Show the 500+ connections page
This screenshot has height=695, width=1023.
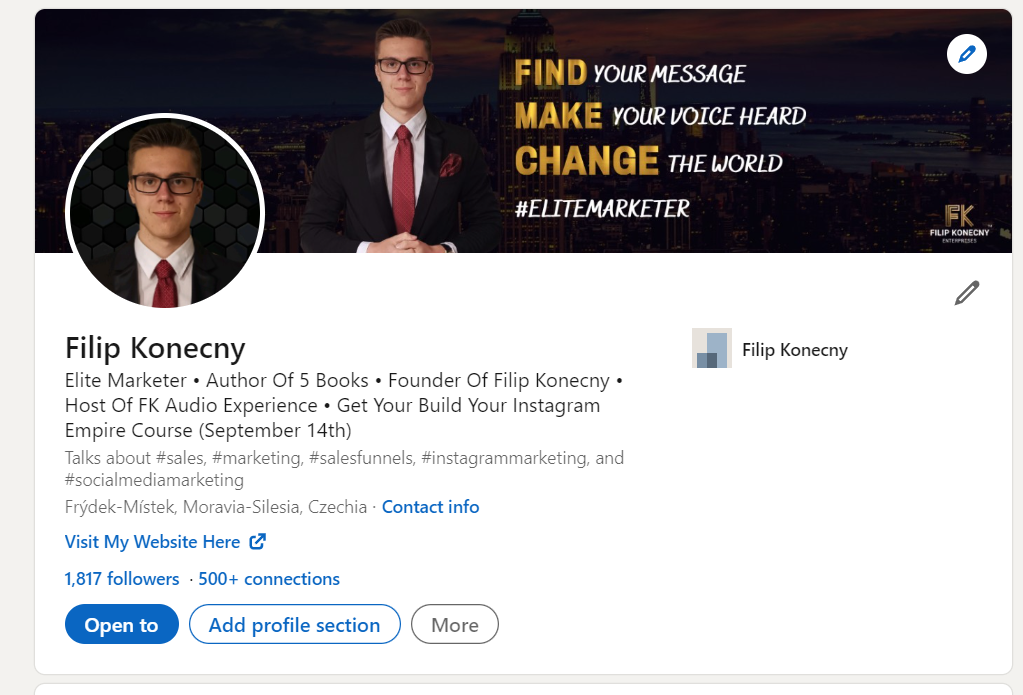pyautogui.click(x=268, y=578)
